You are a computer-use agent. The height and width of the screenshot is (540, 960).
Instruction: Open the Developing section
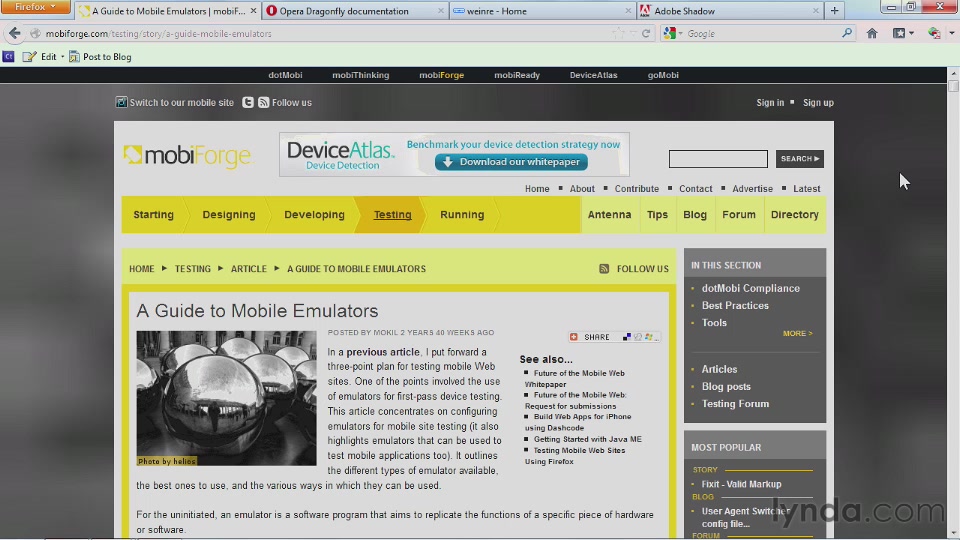[x=314, y=215]
